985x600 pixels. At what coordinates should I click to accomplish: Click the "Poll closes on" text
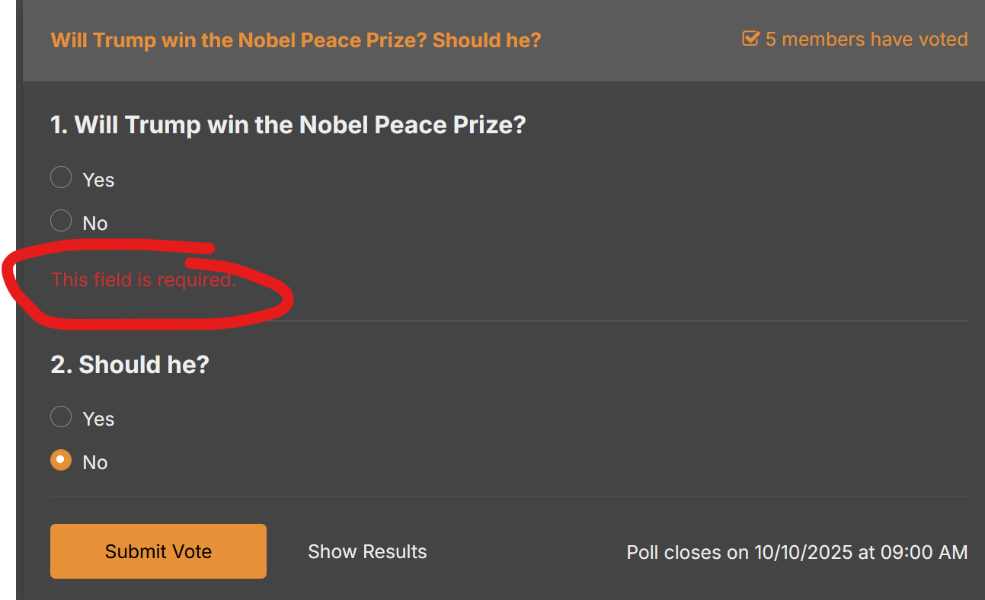tap(687, 552)
